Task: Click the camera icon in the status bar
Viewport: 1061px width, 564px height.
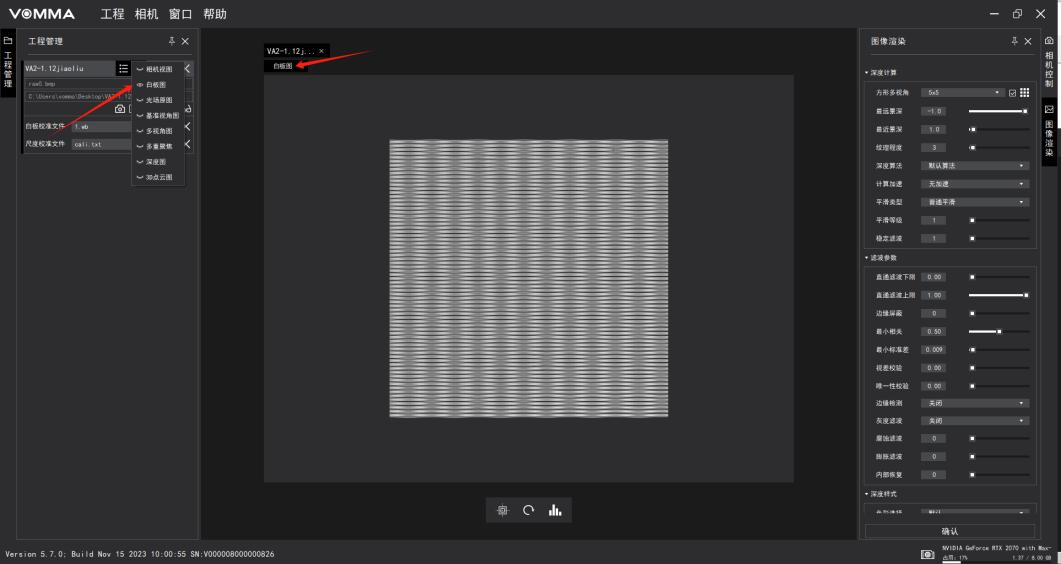Action: [927, 553]
